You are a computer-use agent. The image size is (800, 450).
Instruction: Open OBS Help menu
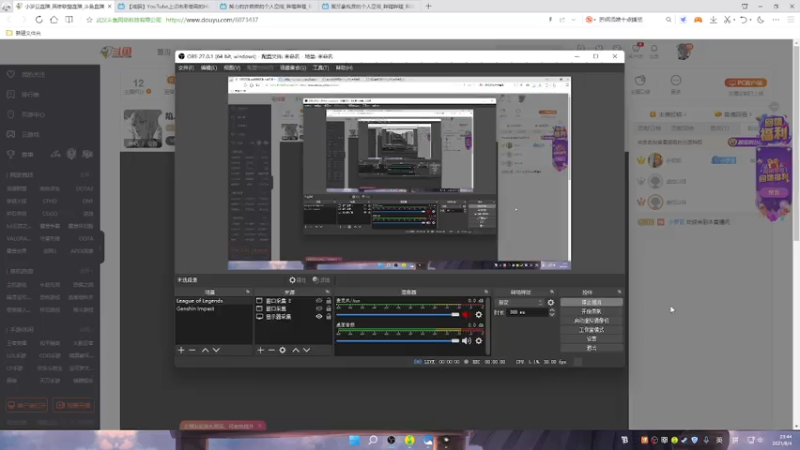tap(344, 67)
